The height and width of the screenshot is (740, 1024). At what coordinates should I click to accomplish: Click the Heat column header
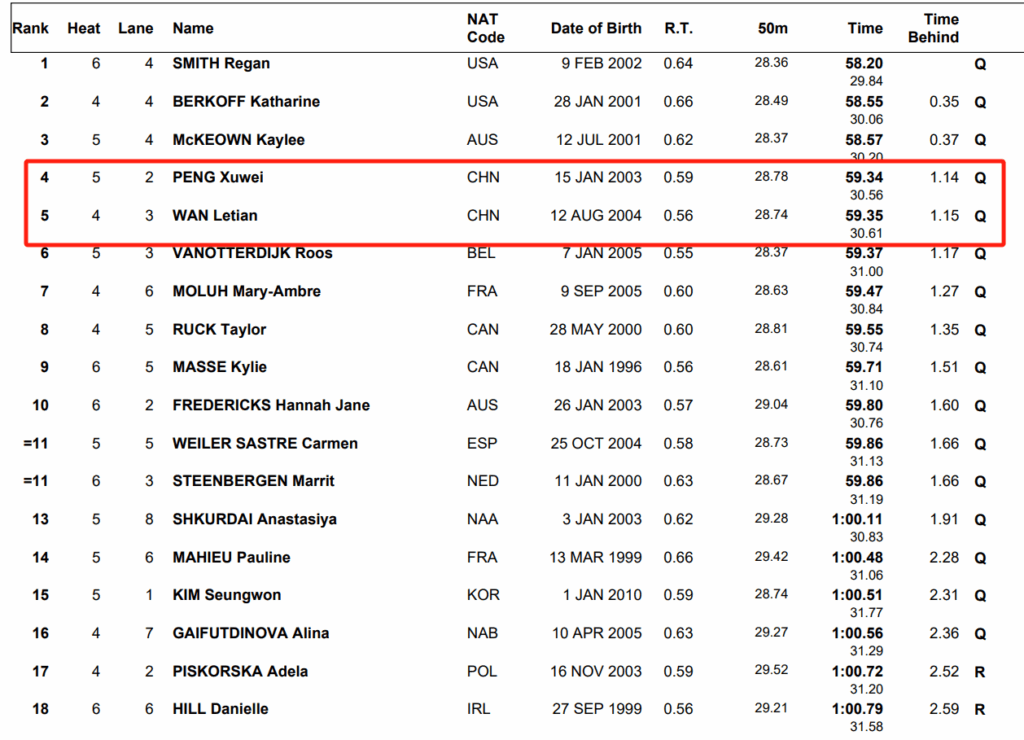coord(84,28)
